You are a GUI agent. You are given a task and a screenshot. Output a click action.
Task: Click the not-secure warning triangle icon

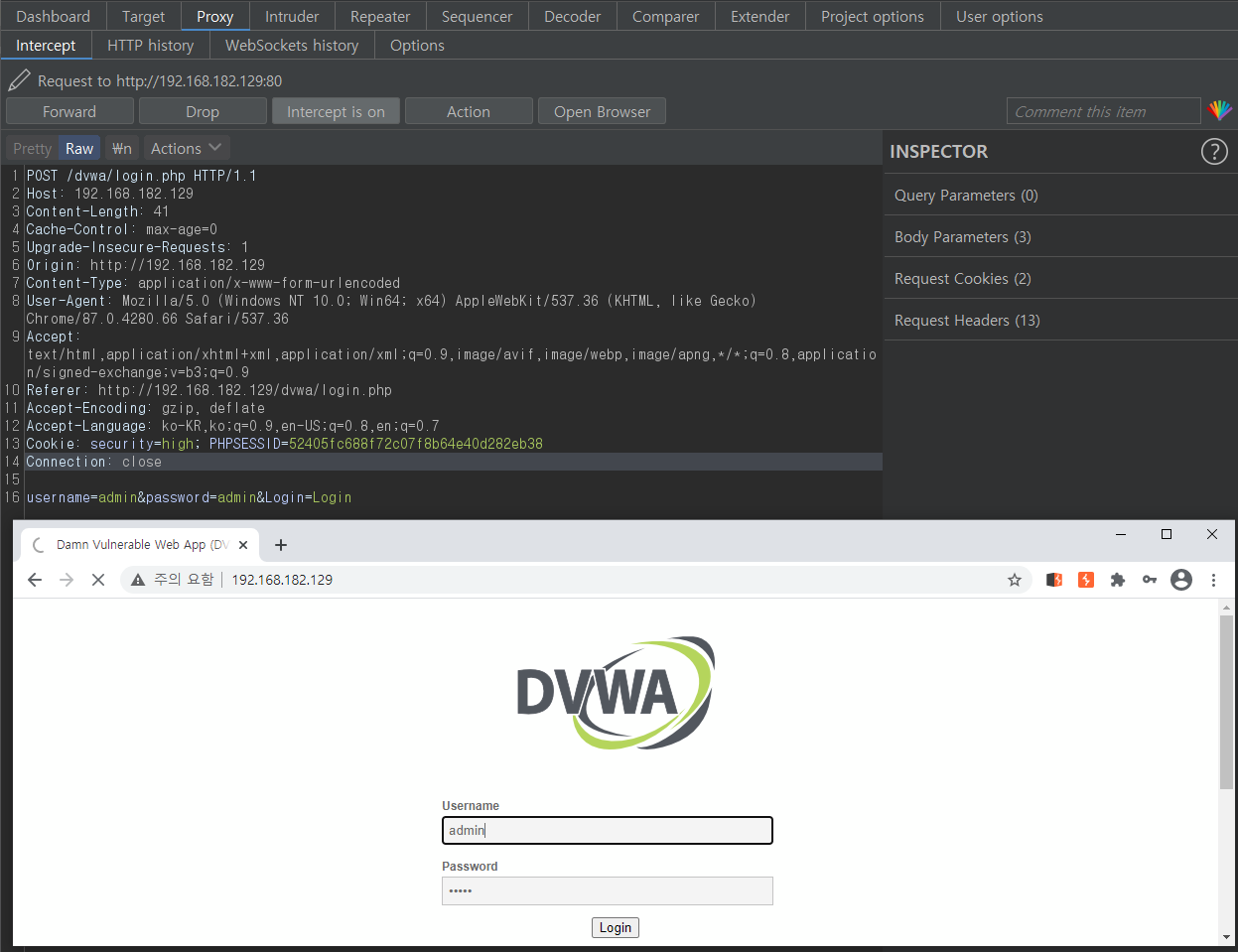(x=138, y=580)
